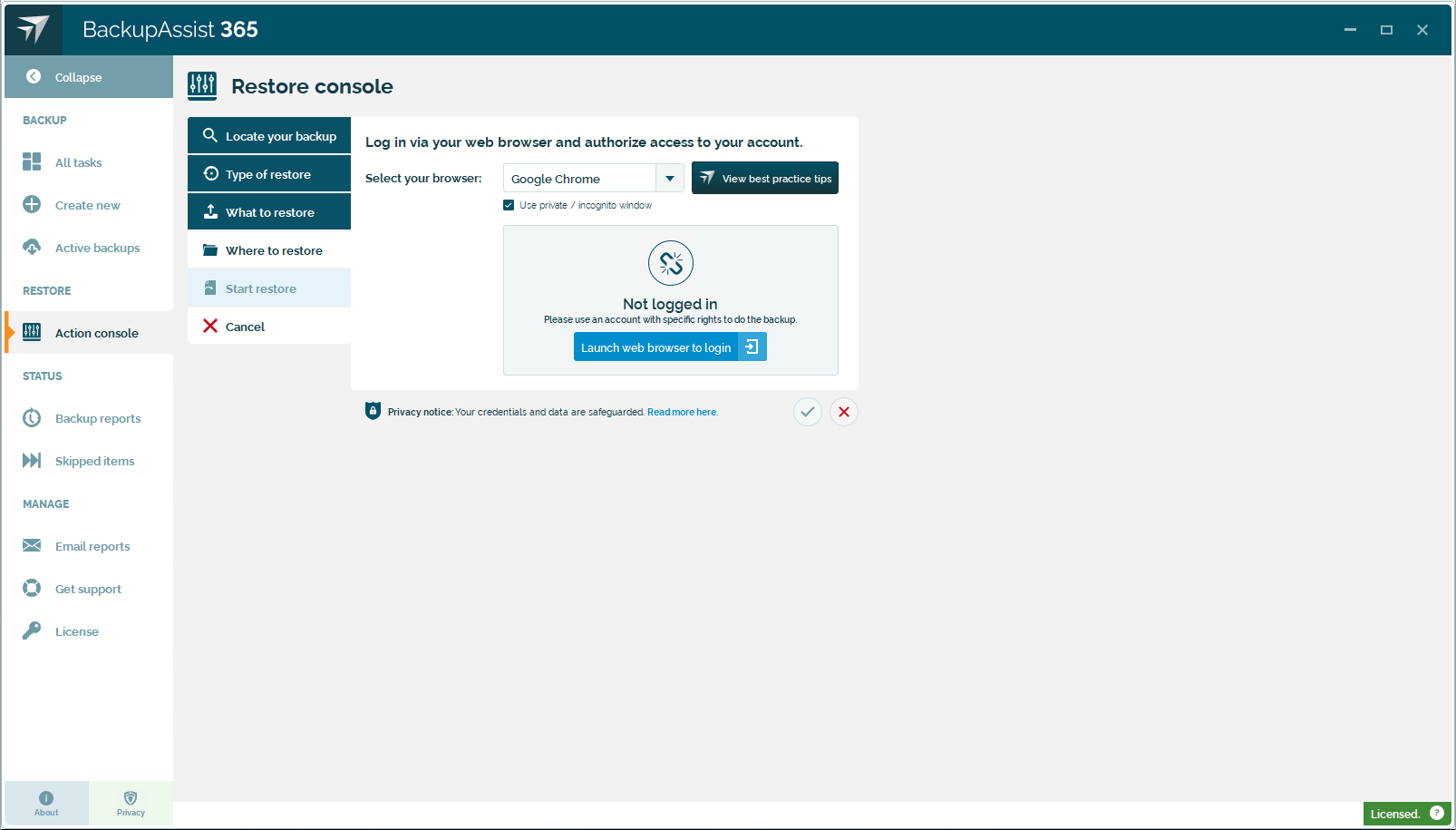The image size is (1456, 830).
Task: Click the License key icon
Action: (x=32, y=630)
